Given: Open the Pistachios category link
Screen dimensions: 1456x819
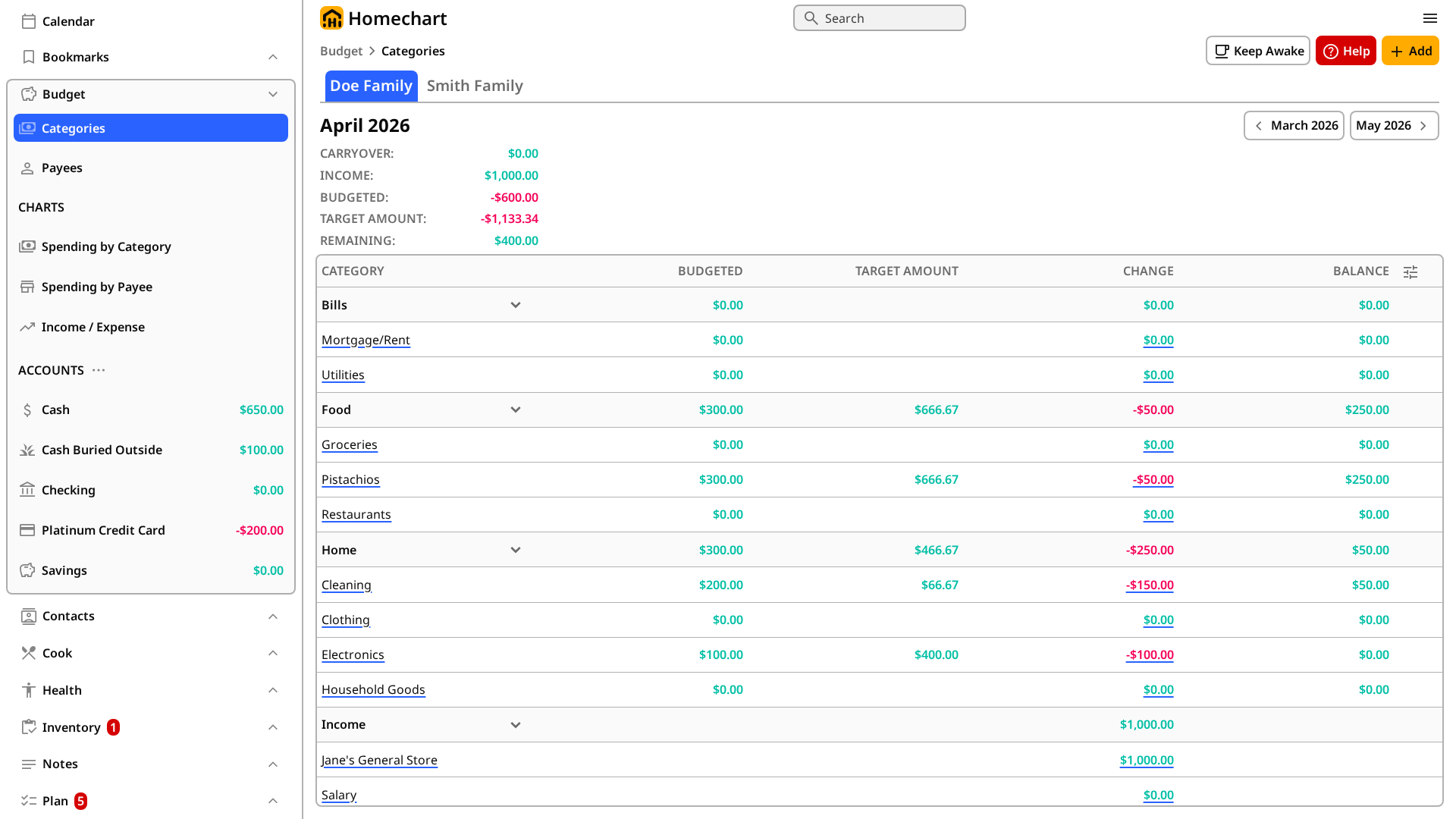Looking at the screenshot, I should click(x=350, y=479).
